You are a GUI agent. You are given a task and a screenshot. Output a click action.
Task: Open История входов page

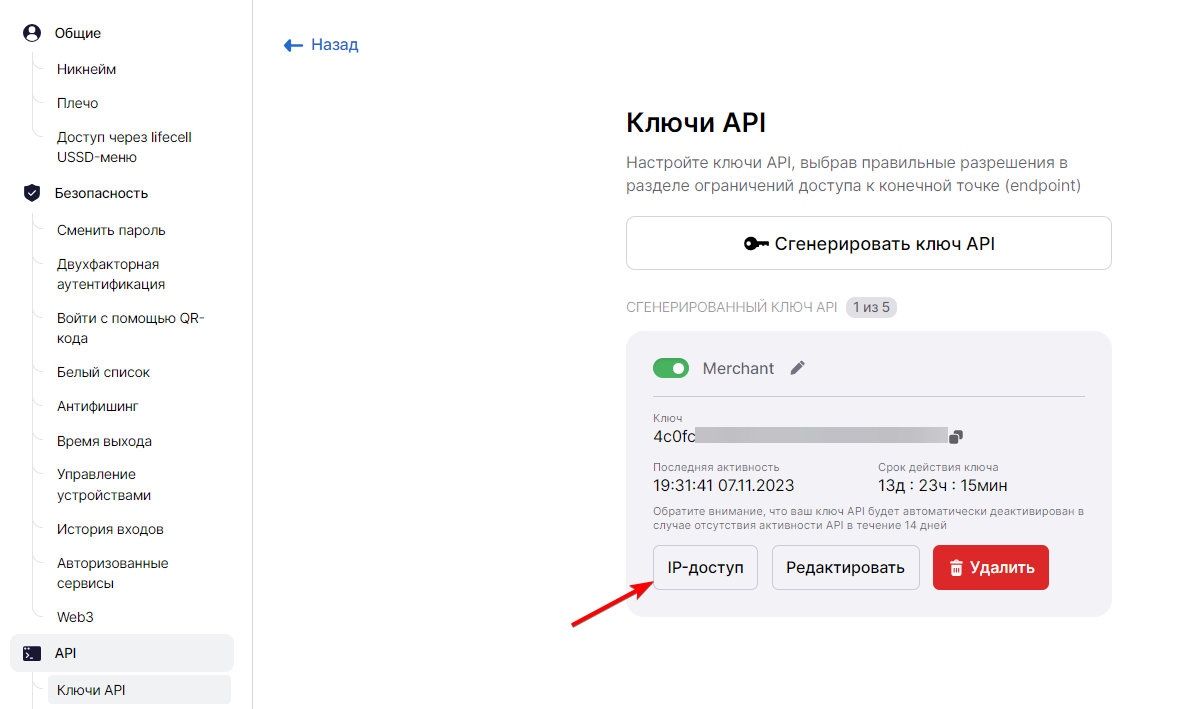pos(110,529)
